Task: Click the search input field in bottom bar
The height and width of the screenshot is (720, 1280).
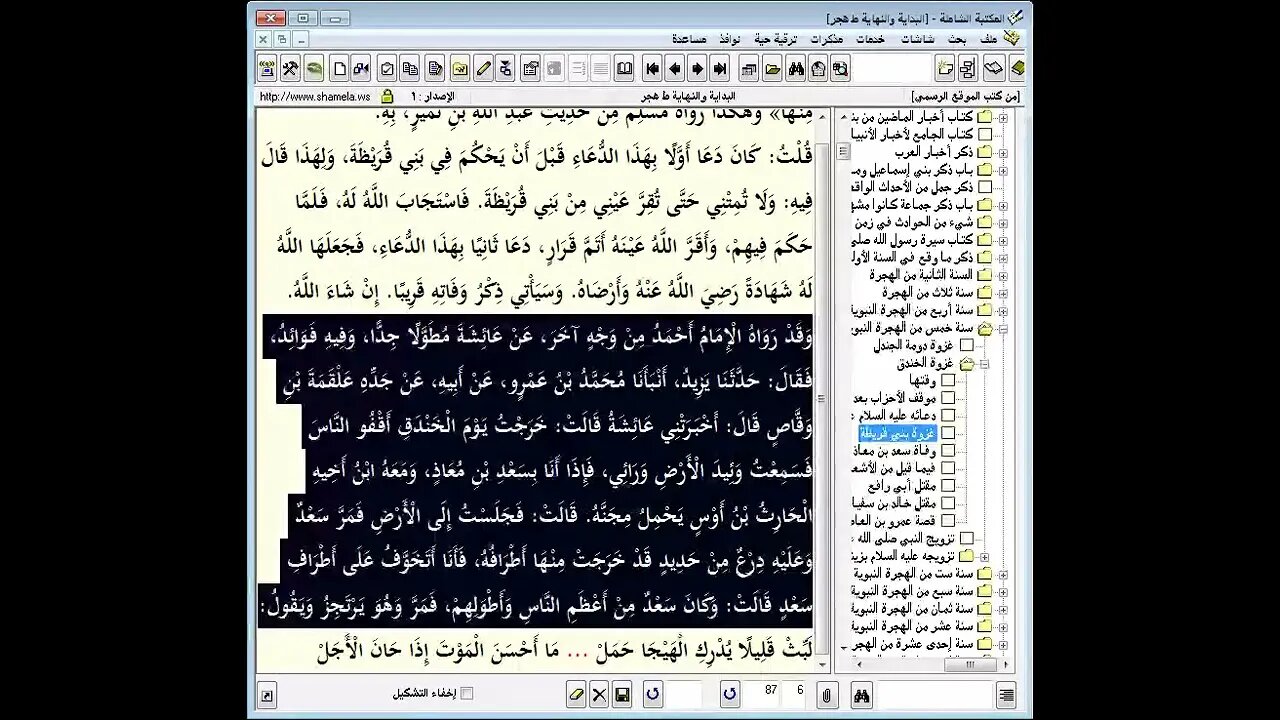Action: [934, 694]
